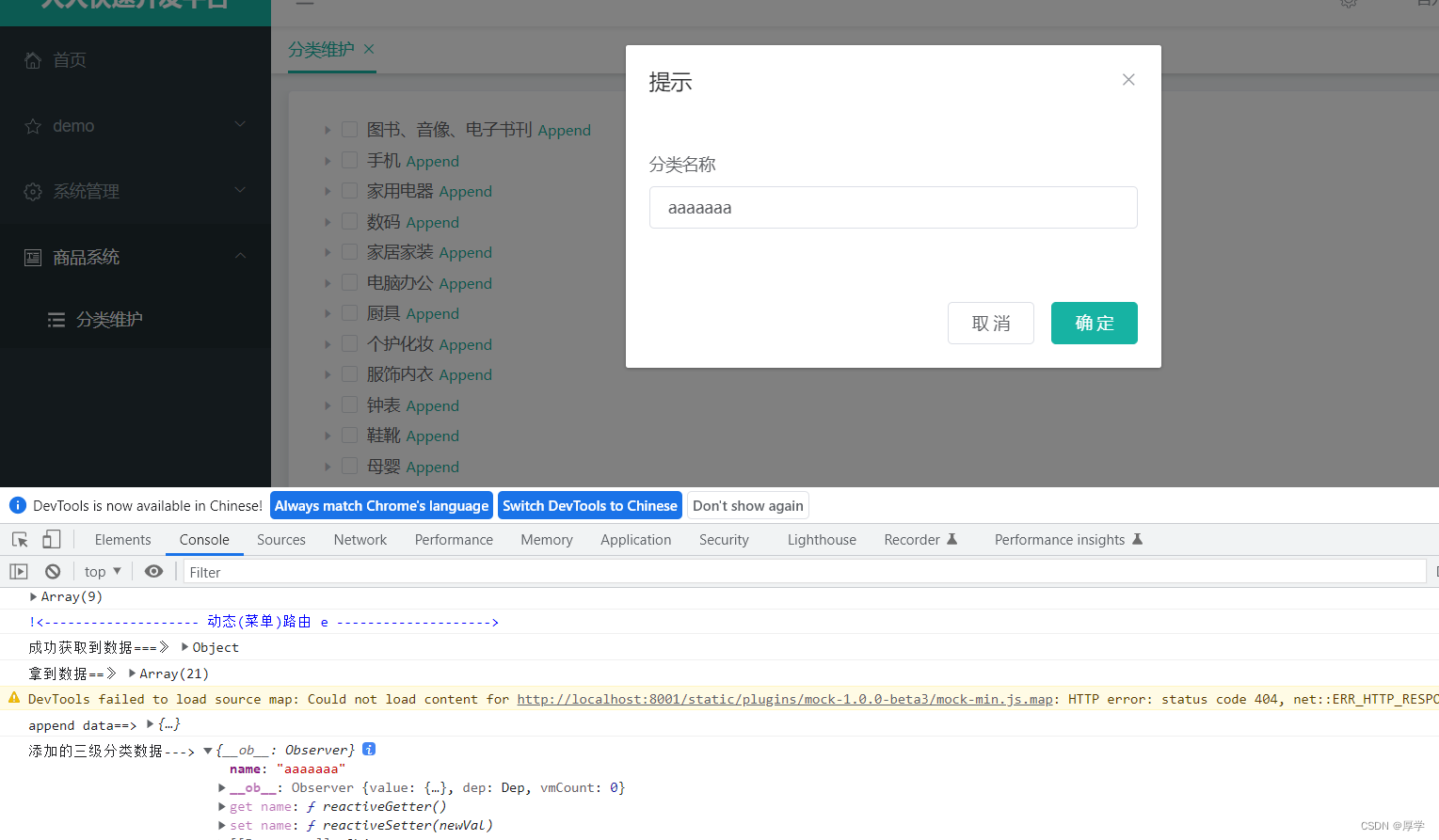Expand the 母婴 tree node arrow
The width and height of the screenshot is (1439, 840).
[x=328, y=467]
